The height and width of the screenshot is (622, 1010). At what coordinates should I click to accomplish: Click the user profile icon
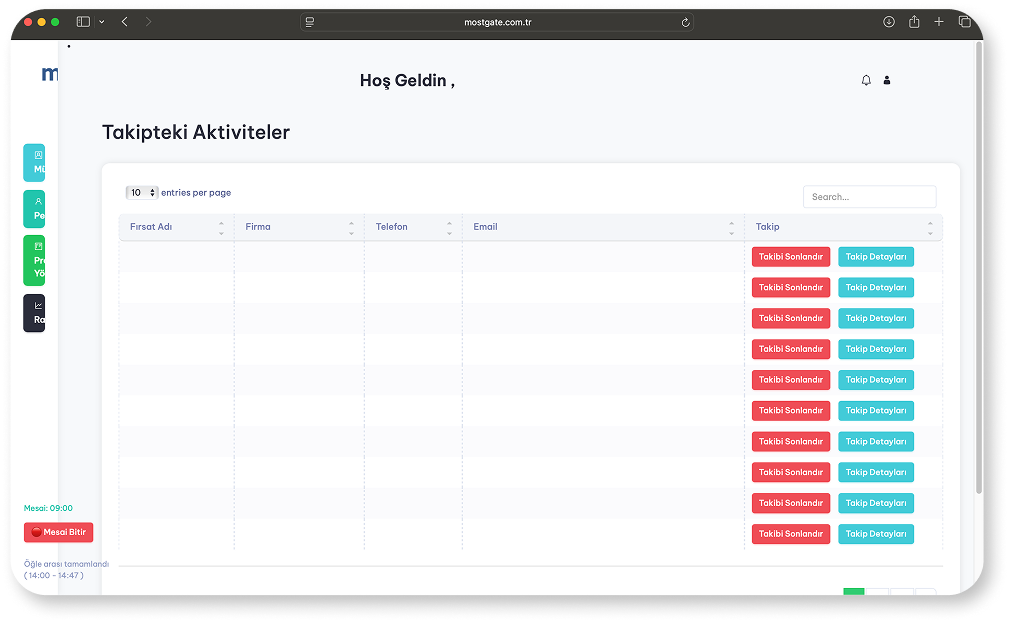pyautogui.click(x=887, y=80)
